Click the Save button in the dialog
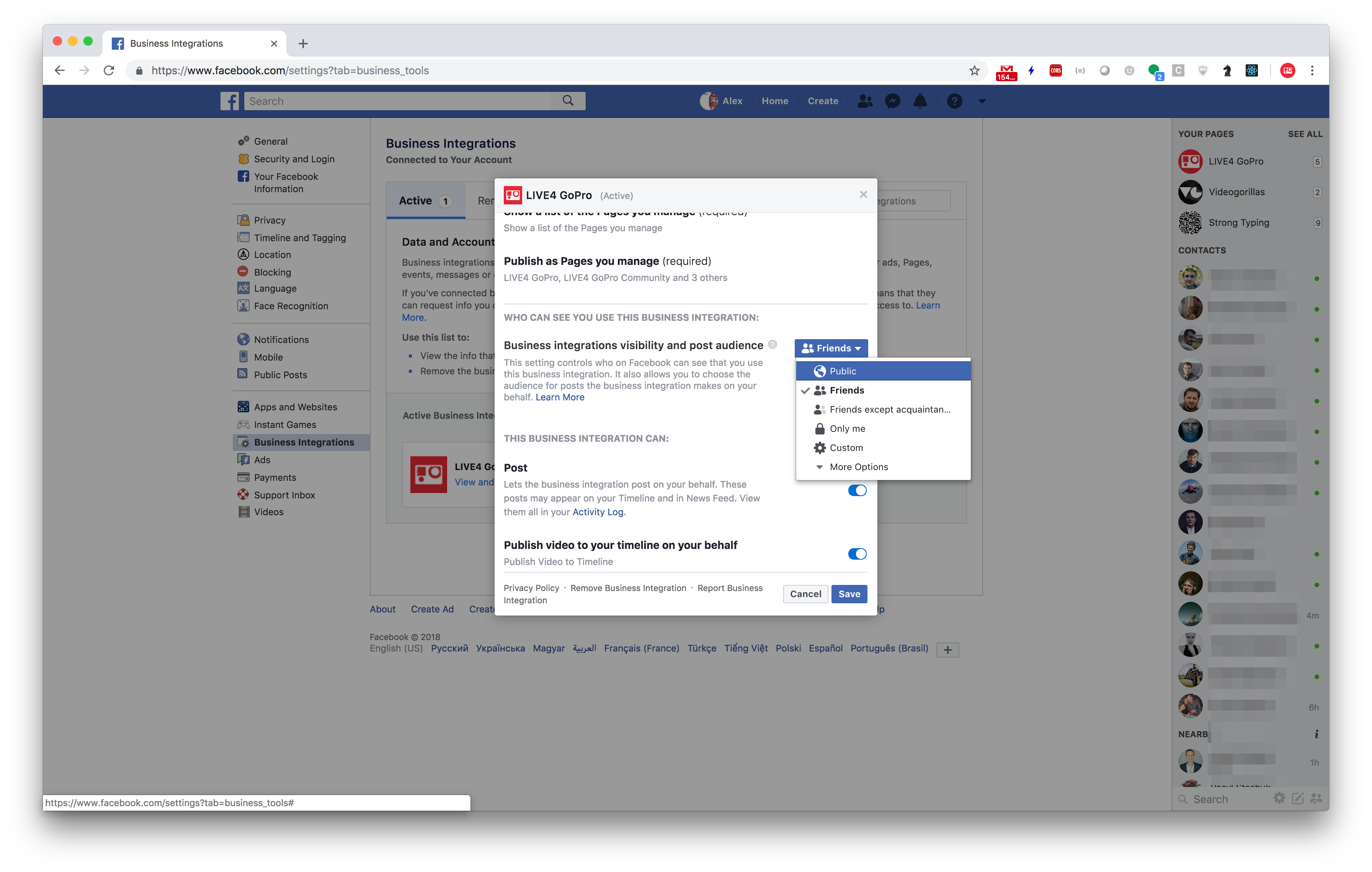This screenshot has height=872, width=1372. coord(849,593)
